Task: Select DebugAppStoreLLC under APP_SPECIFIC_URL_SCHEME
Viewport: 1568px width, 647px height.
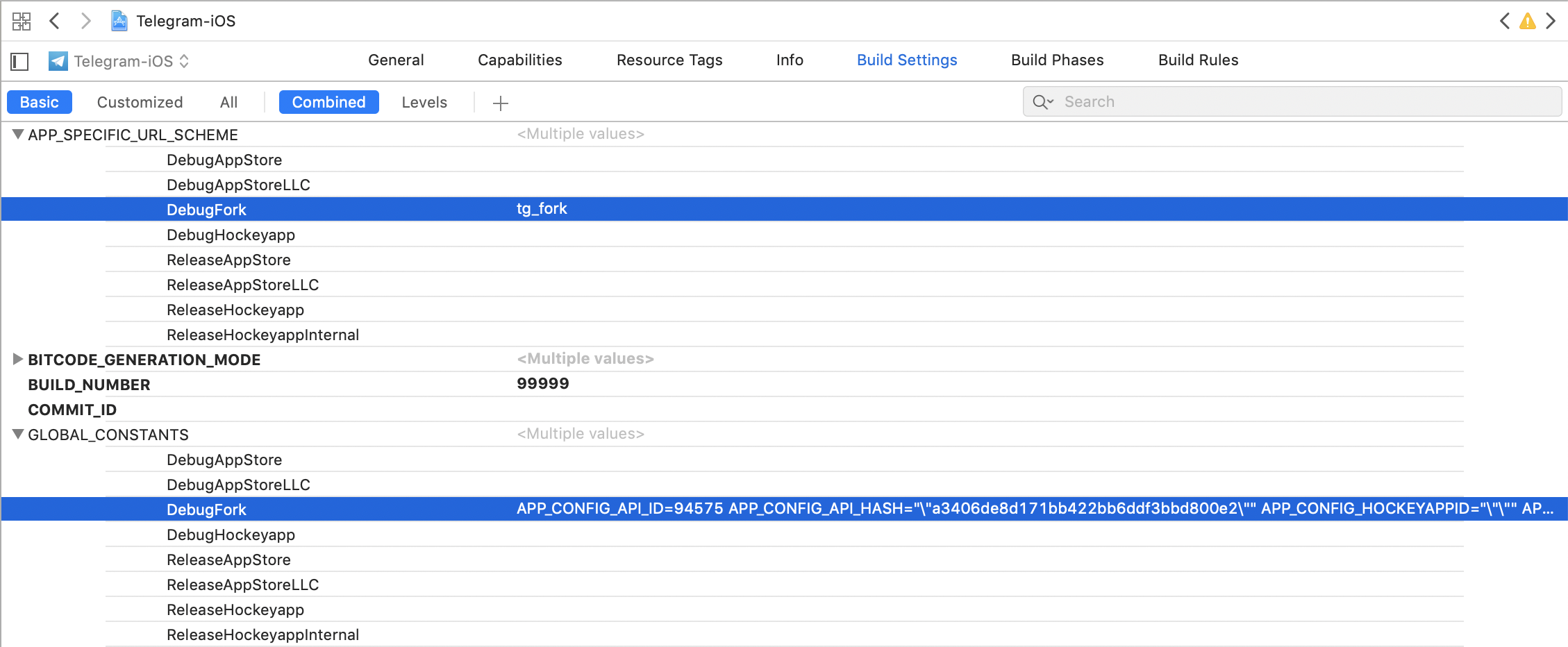Action: [x=238, y=185]
